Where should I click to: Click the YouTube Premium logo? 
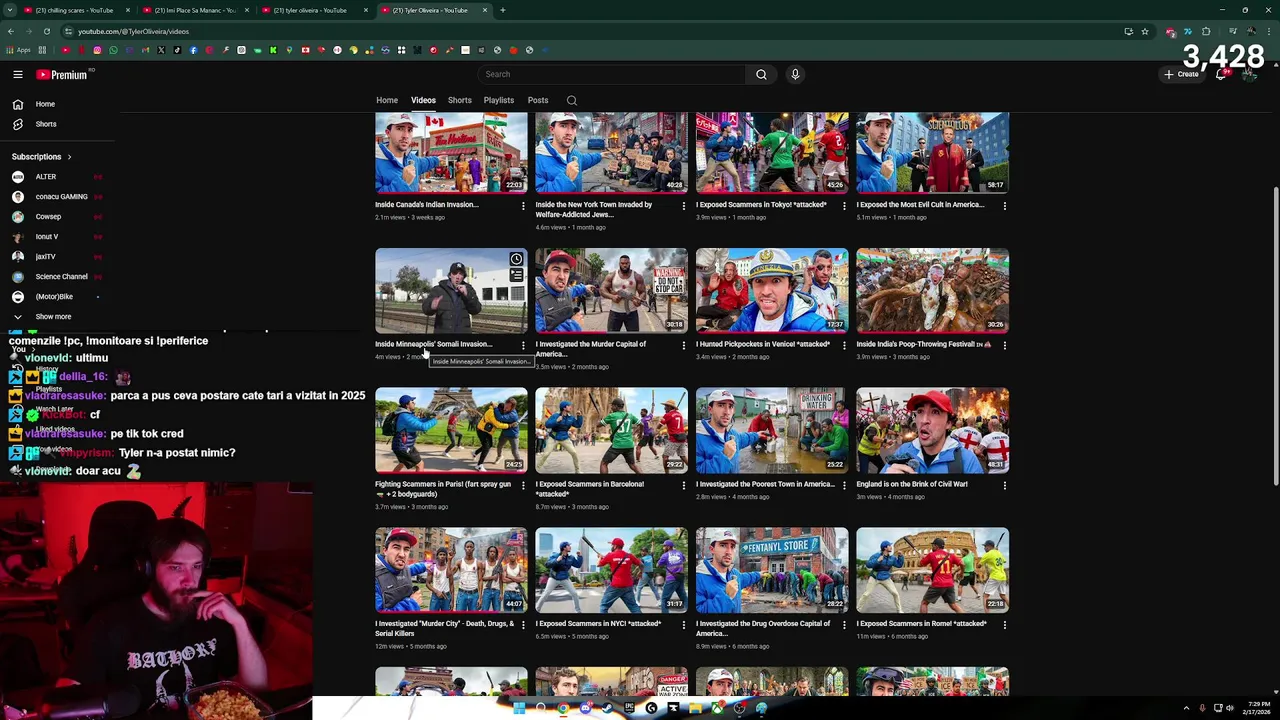tap(62, 74)
